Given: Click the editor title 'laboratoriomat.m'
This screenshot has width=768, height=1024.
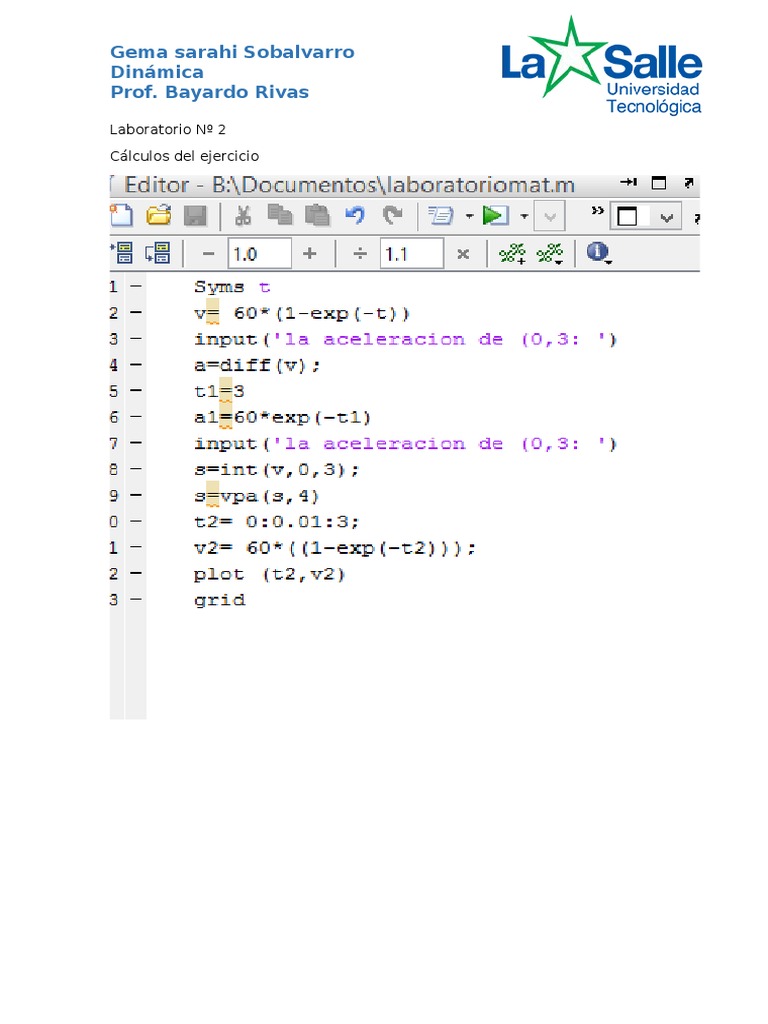Looking at the screenshot, I should tap(481, 185).
